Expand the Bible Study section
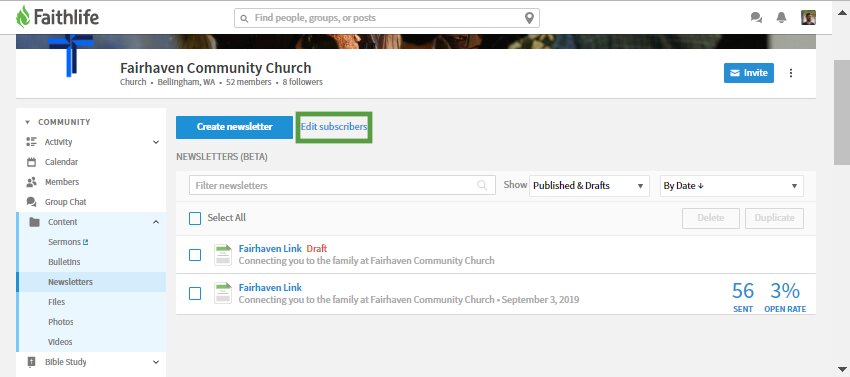 (x=156, y=362)
